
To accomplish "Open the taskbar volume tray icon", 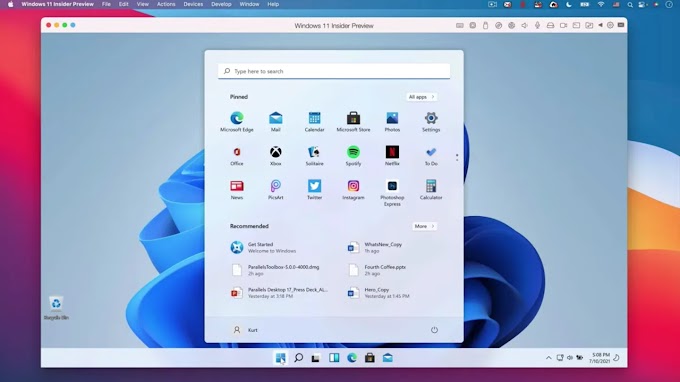I will [x=569, y=358].
